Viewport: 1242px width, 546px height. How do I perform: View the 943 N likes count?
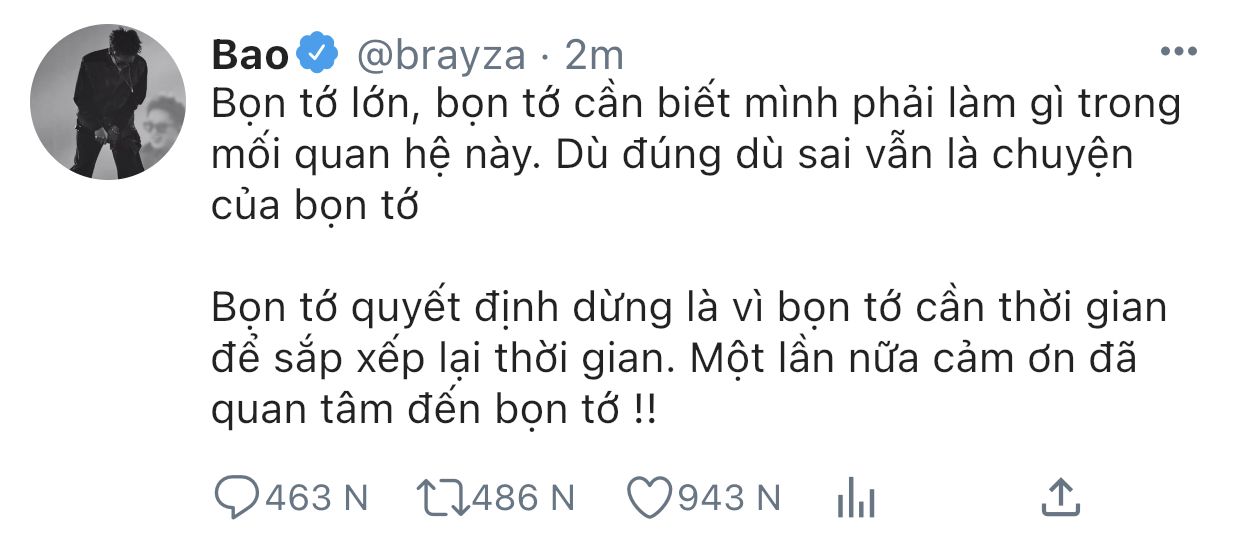click(728, 496)
